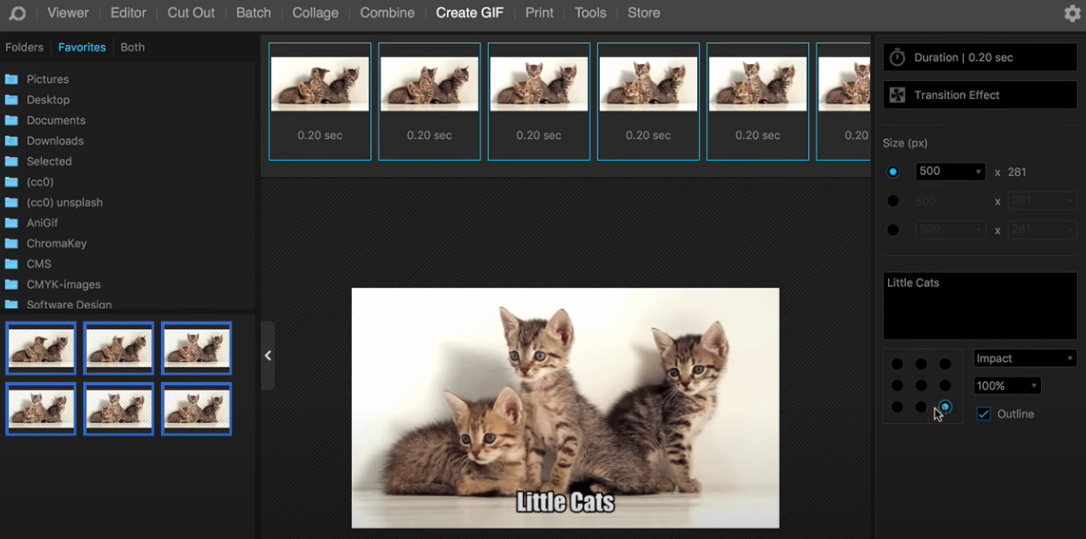The width and height of the screenshot is (1086, 539).
Task: Expand the 500 width dropdown
Action: coord(950,172)
